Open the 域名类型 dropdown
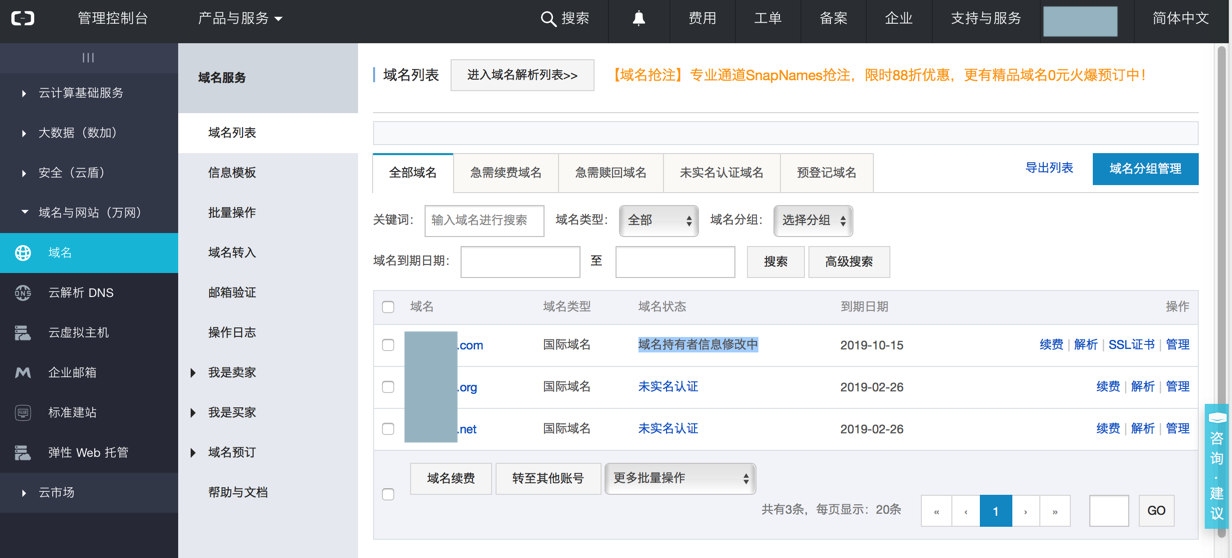 click(x=658, y=221)
